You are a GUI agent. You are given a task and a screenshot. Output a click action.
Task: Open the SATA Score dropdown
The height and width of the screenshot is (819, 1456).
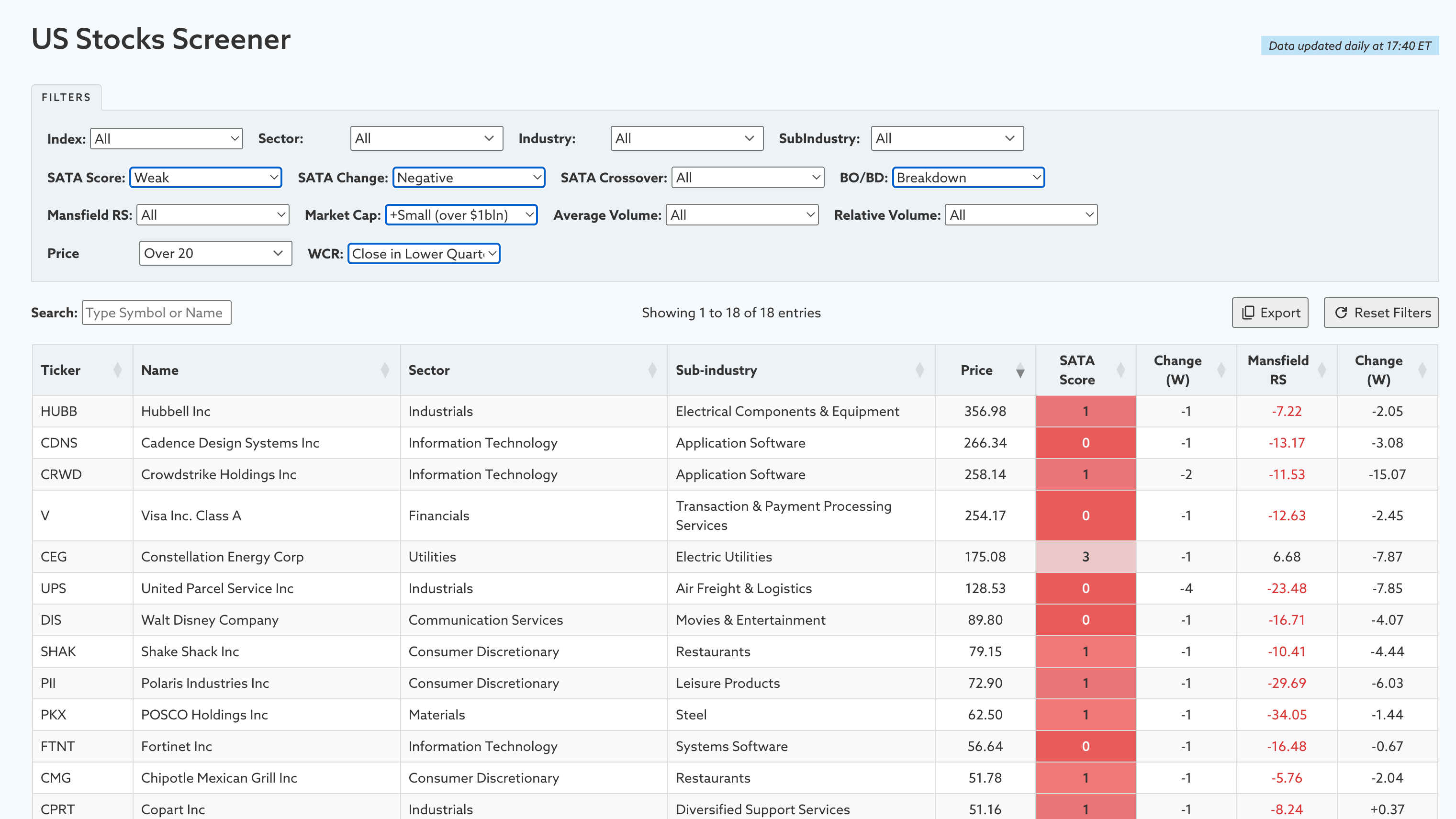[x=206, y=178]
